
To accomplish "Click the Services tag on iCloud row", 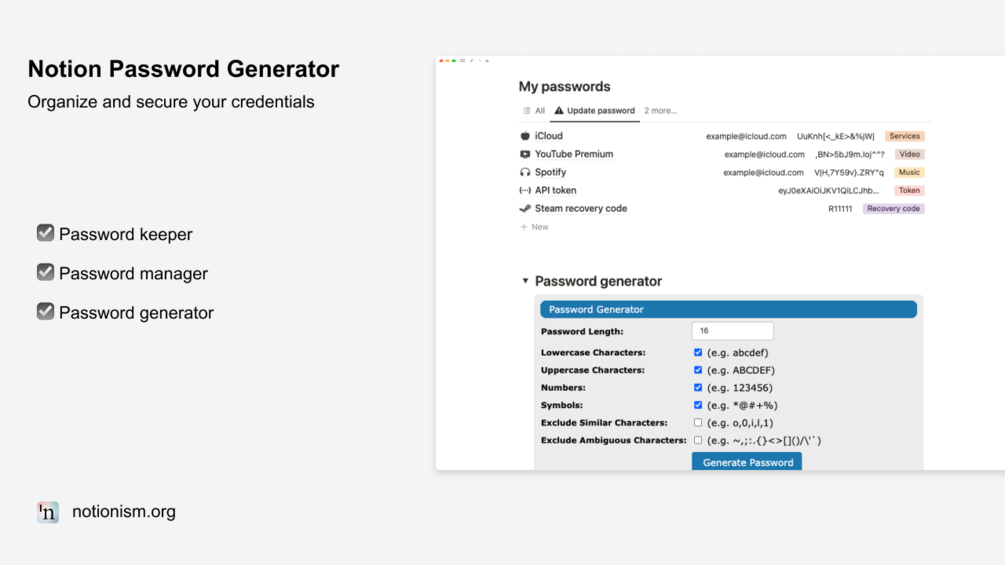I will click(904, 136).
